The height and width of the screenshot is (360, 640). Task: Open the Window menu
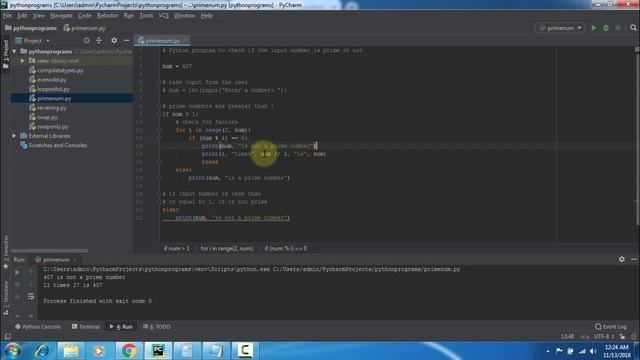[184, 16]
